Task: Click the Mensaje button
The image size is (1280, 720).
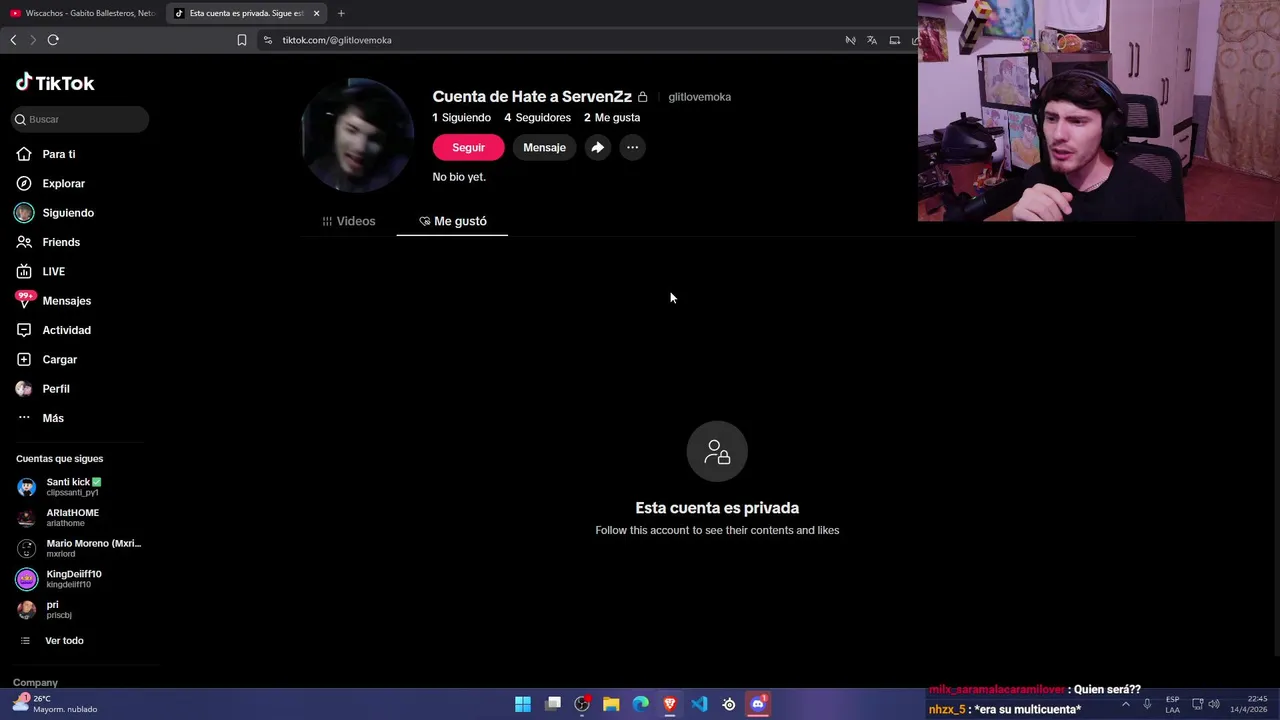Action: [544, 147]
